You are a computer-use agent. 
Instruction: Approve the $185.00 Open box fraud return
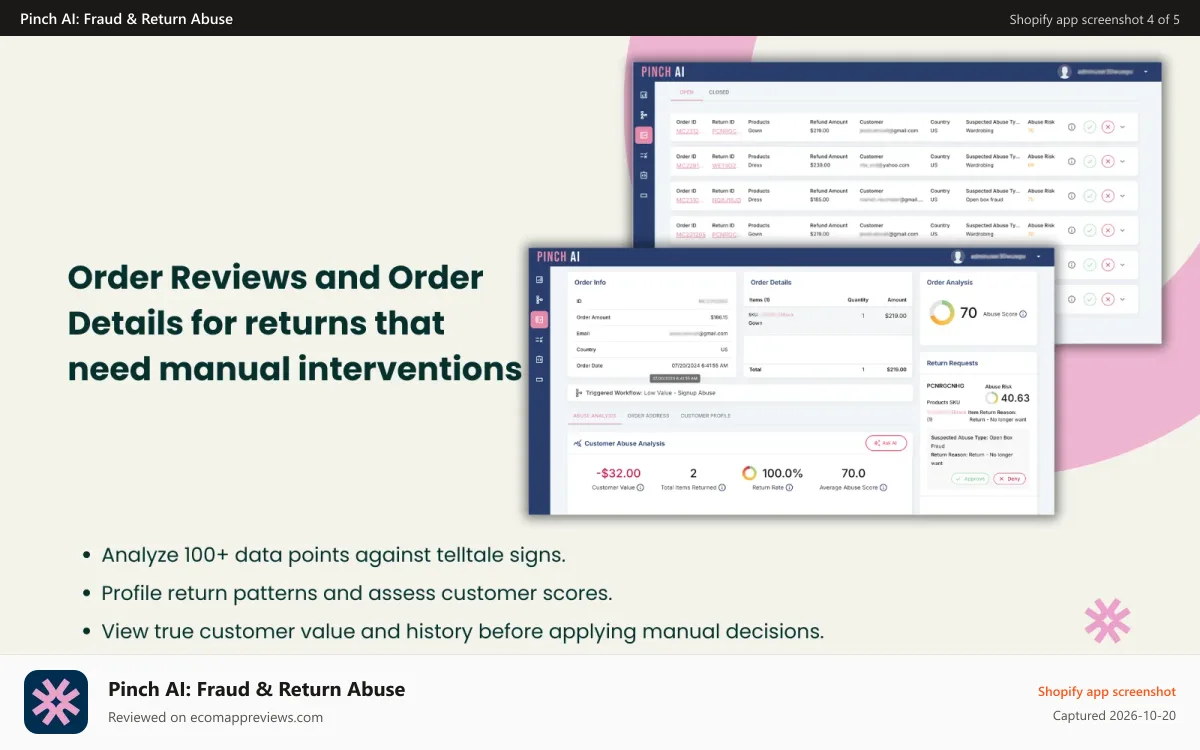(x=1089, y=195)
